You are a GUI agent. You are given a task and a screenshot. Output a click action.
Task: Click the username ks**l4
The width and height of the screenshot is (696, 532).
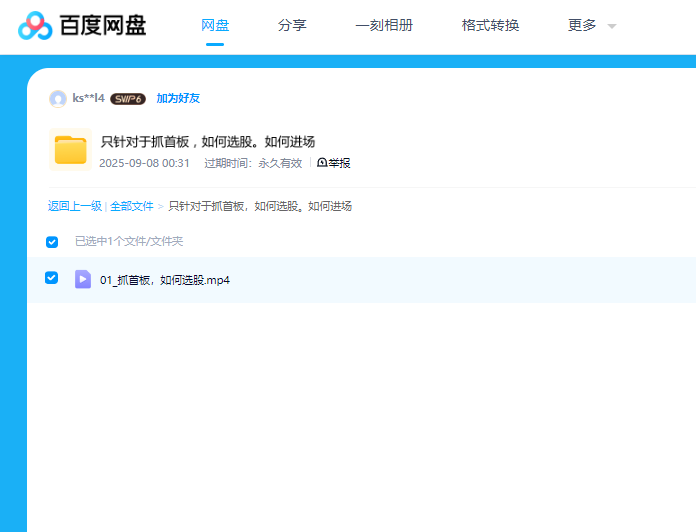[x=88, y=98]
